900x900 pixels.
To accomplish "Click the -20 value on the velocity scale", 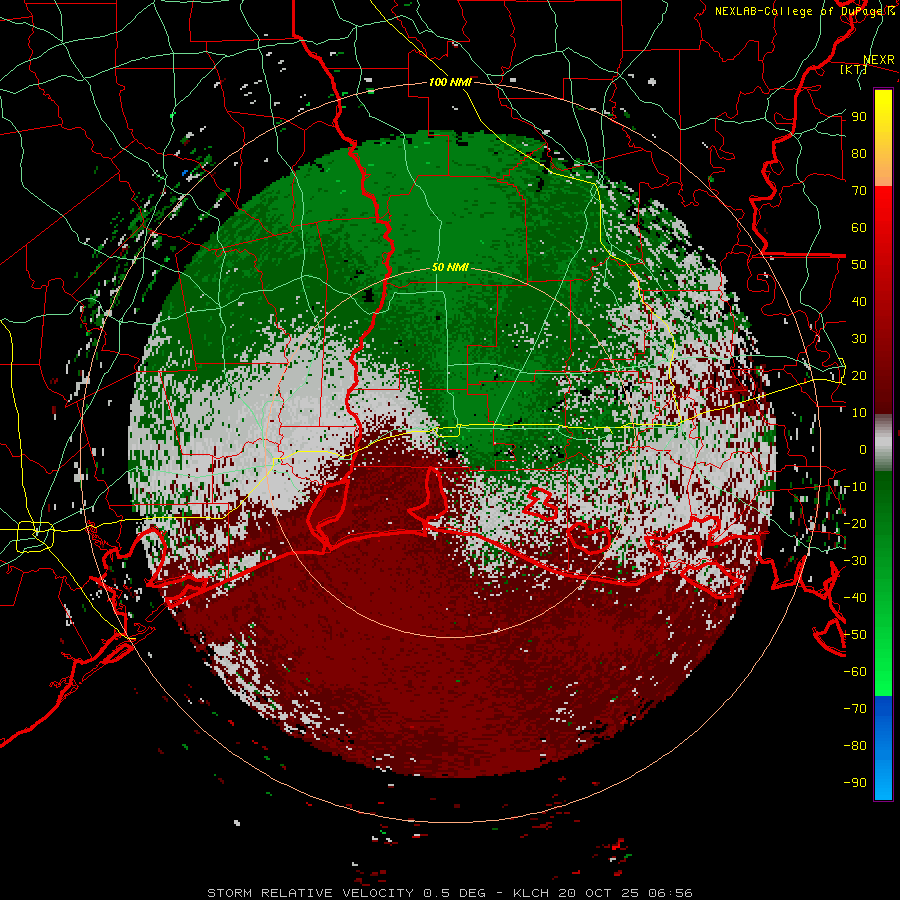I will (855, 524).
